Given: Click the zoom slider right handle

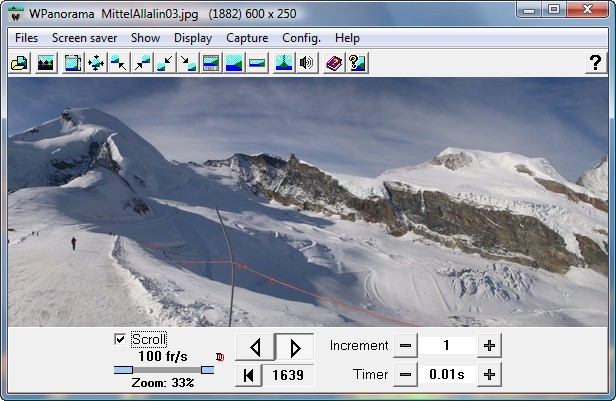Looking at the screenshot, I should pos(207,370).
